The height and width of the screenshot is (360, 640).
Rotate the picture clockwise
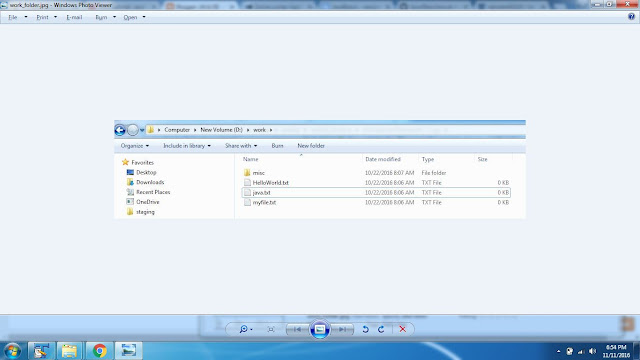pos(381,329)
